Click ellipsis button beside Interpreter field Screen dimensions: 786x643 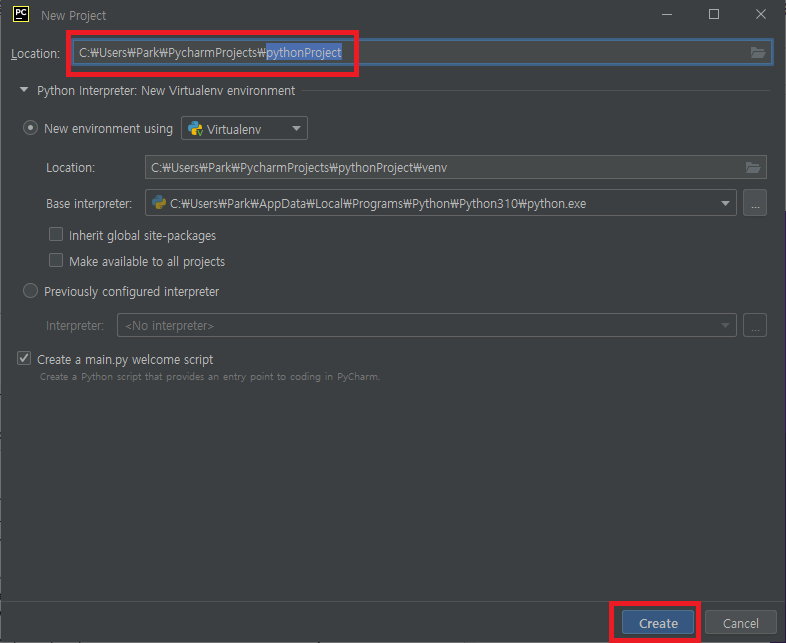[754, 325]
